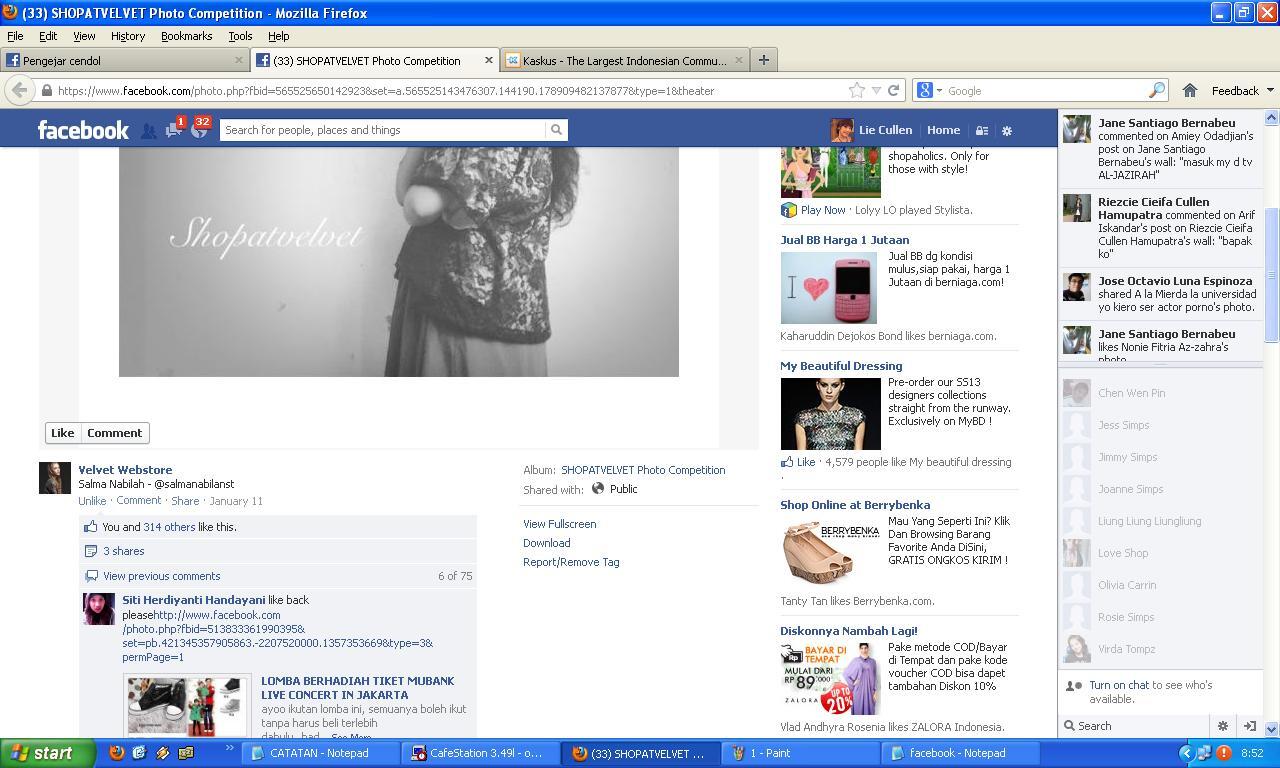Expand View previous comments
This screenshot has width=1280, height=768.
tap(161, 576)
